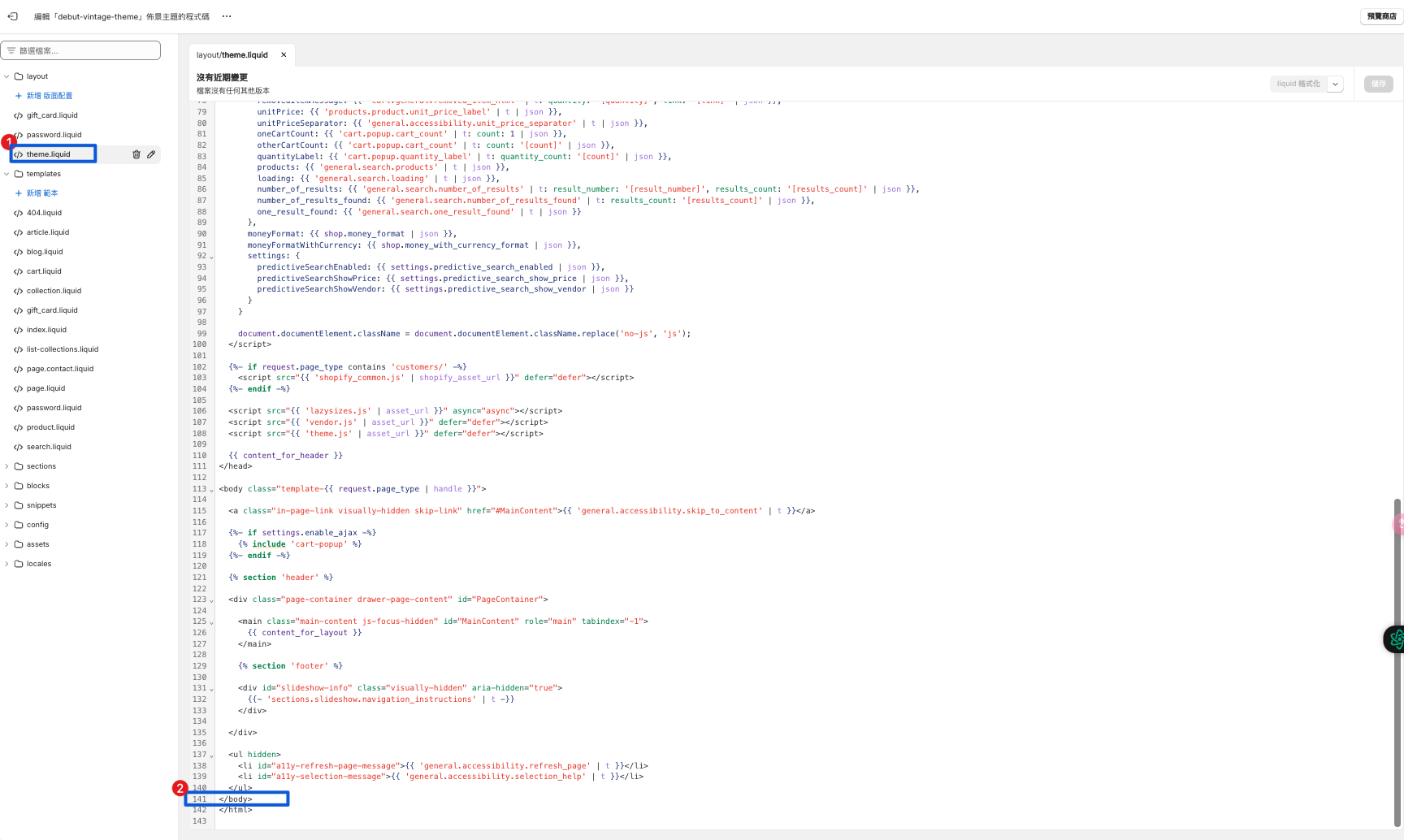This screenshot has height=840, width=1404.
Task: Collapse the layout folder
Action: (x=7, y=76)
